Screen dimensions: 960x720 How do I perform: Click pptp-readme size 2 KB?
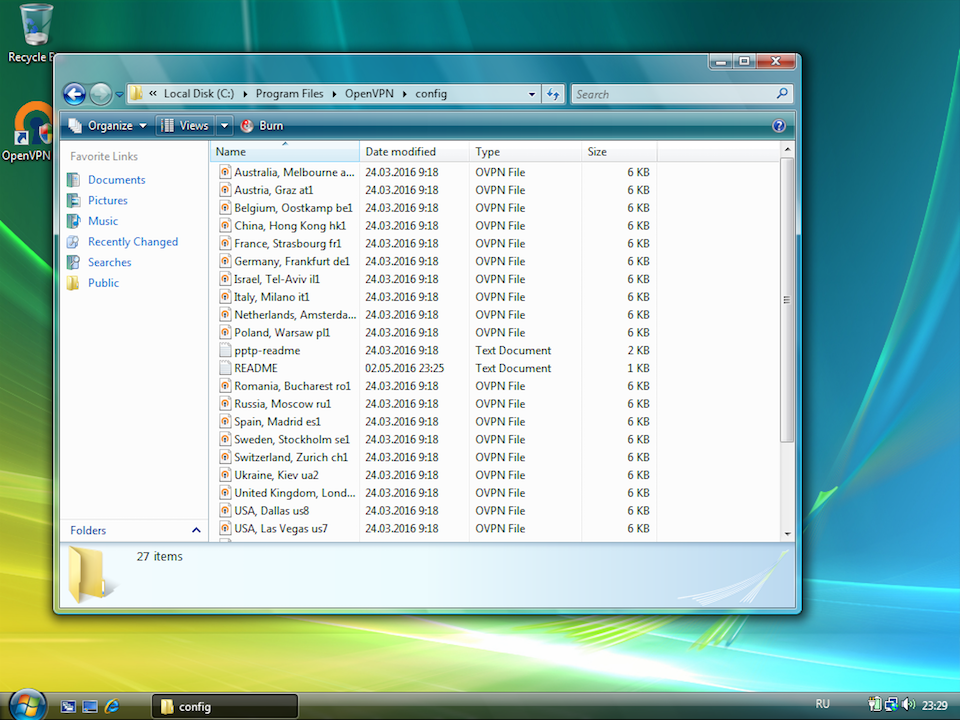[x=638, y=350]
